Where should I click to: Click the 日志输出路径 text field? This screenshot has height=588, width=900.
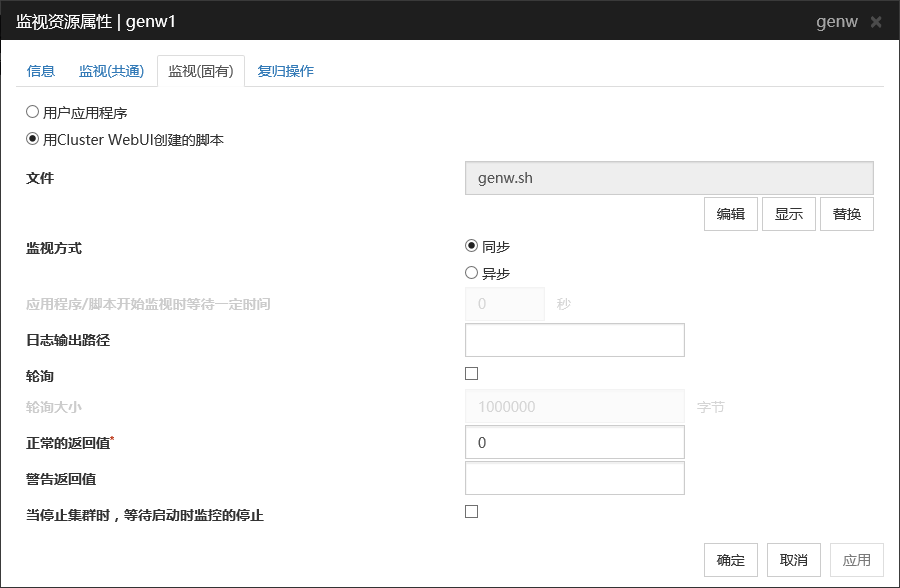pyautogui.click(x=574, y=340)
